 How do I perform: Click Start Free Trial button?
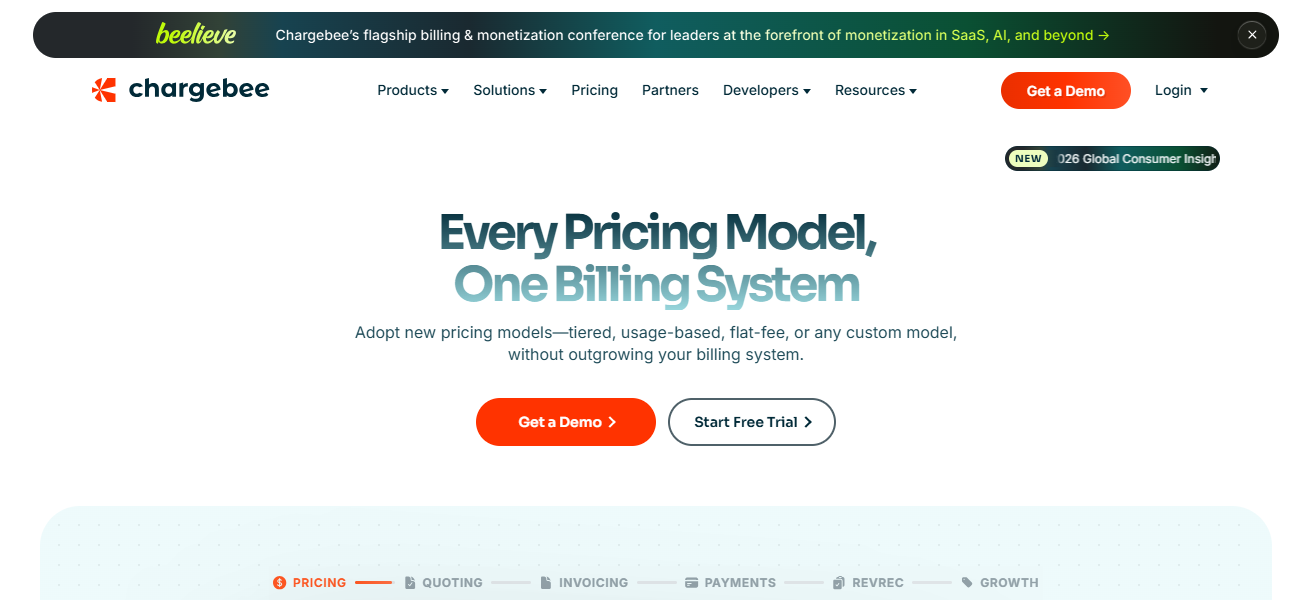[751, 422]
